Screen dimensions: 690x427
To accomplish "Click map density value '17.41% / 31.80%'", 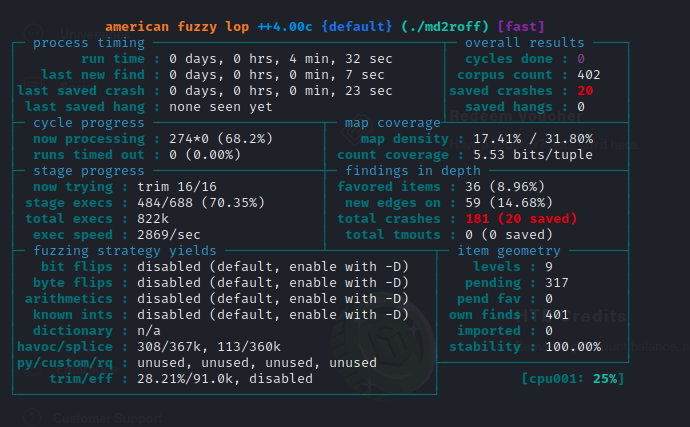I will pyautogui.click(x=533, y=139).
